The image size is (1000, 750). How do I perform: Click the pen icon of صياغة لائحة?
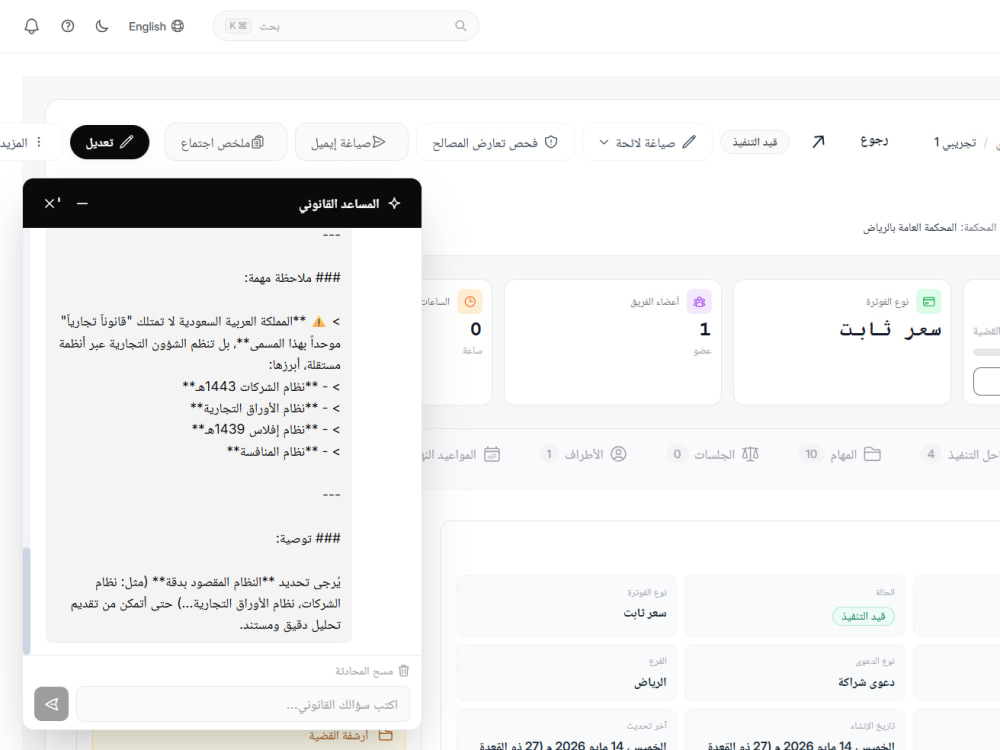(x=689, y=142)
